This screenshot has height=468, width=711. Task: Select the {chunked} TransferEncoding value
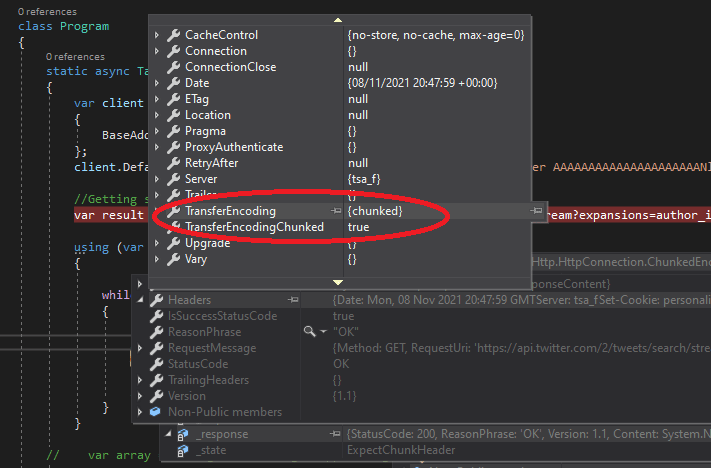[375, 211]
